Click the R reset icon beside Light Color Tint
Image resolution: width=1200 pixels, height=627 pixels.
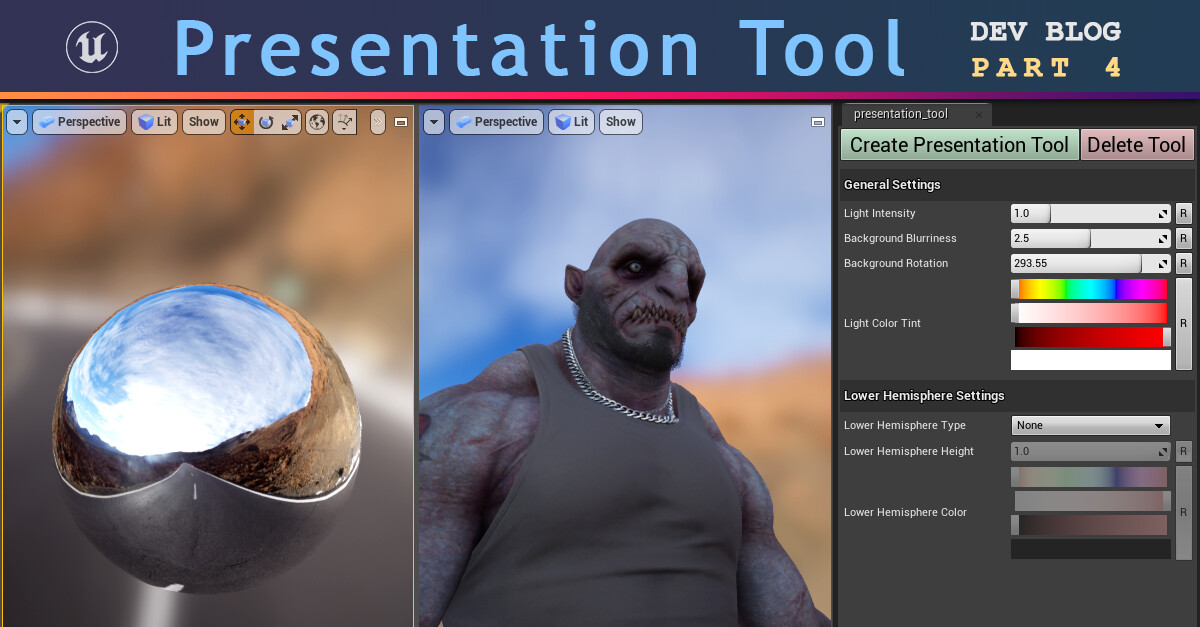[1183, 323]
